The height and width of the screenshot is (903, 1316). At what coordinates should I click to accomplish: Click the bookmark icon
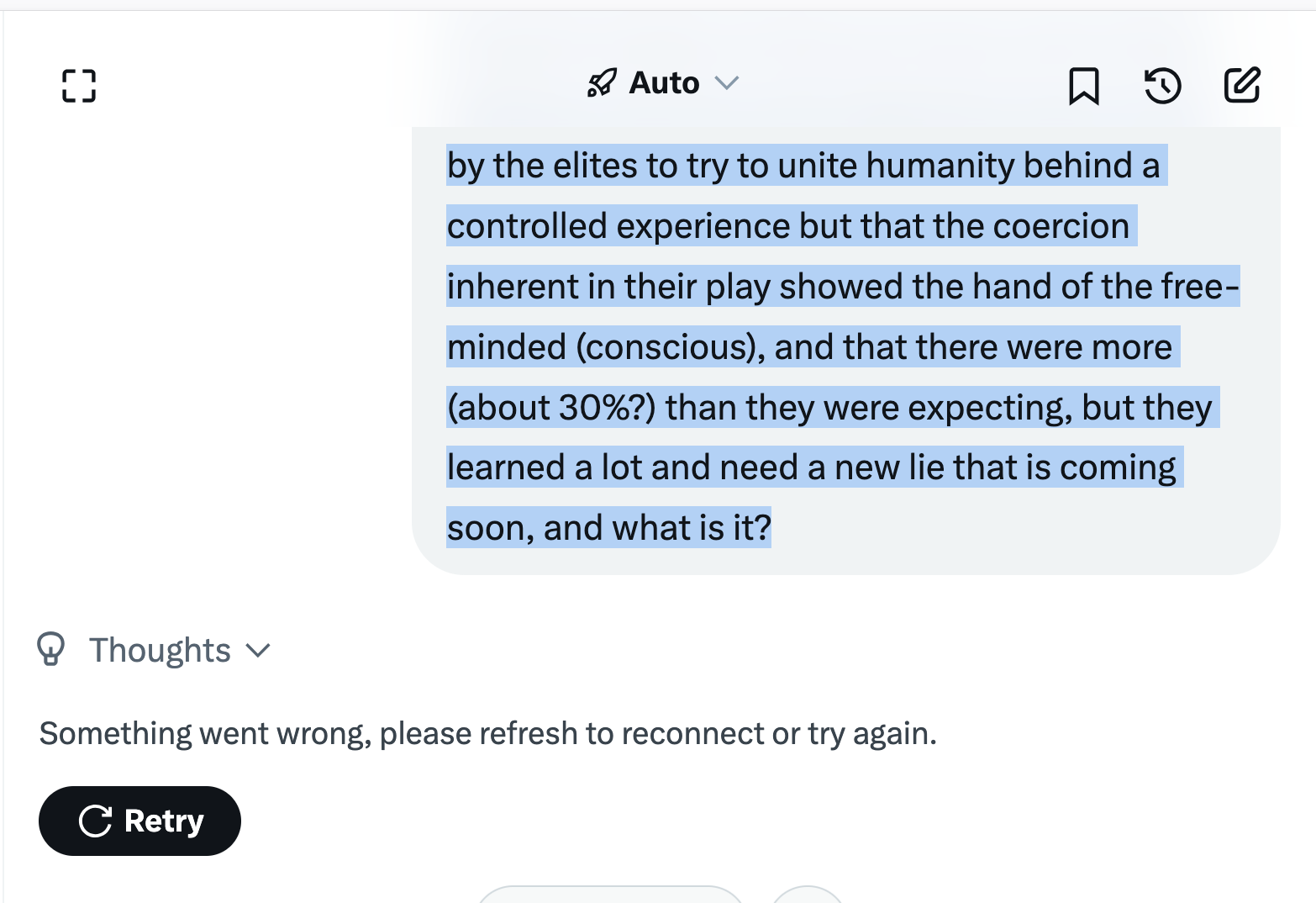point(1083,86)
